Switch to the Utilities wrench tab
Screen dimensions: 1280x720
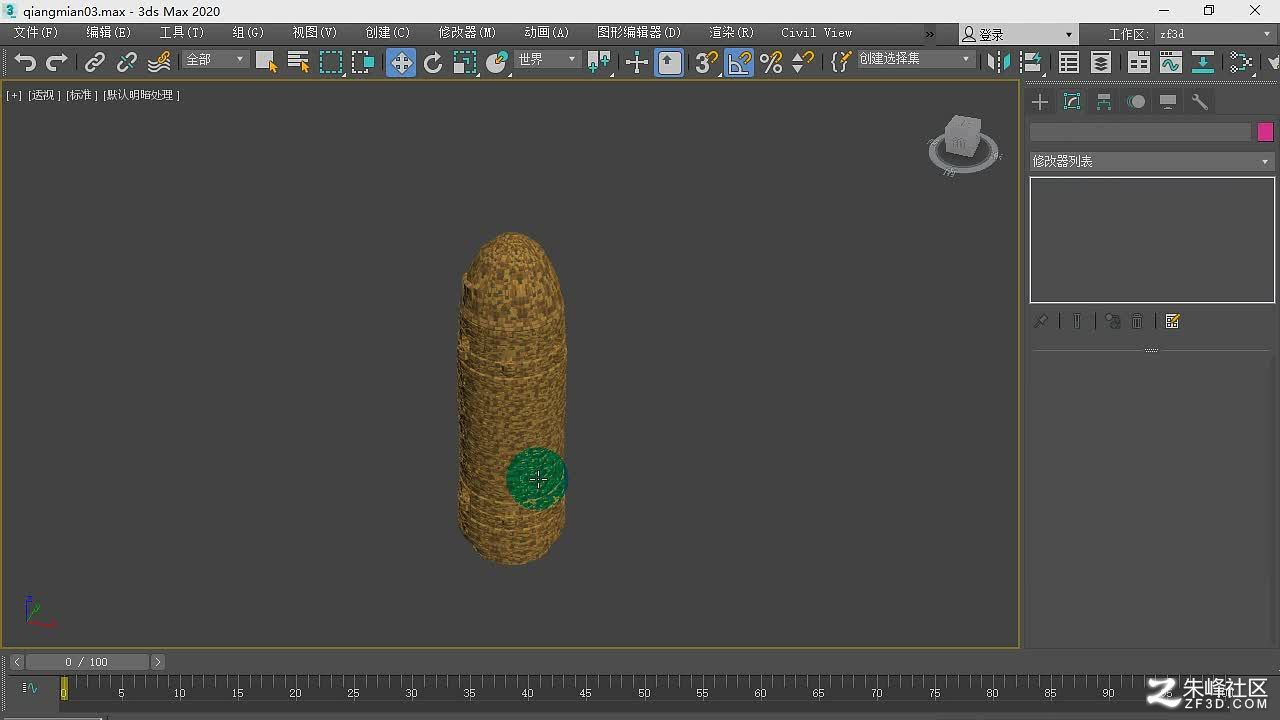point(1200,102)
